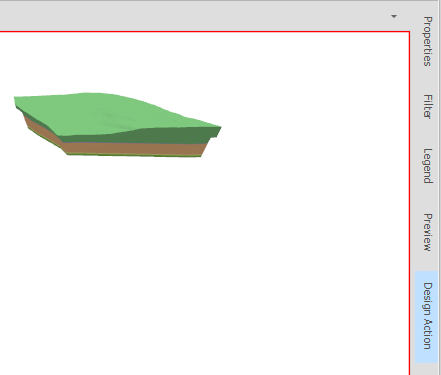The image size is (441, 375).
Task: Click the thin purple seam above the brown layer
Action: [x=133, y=143]
